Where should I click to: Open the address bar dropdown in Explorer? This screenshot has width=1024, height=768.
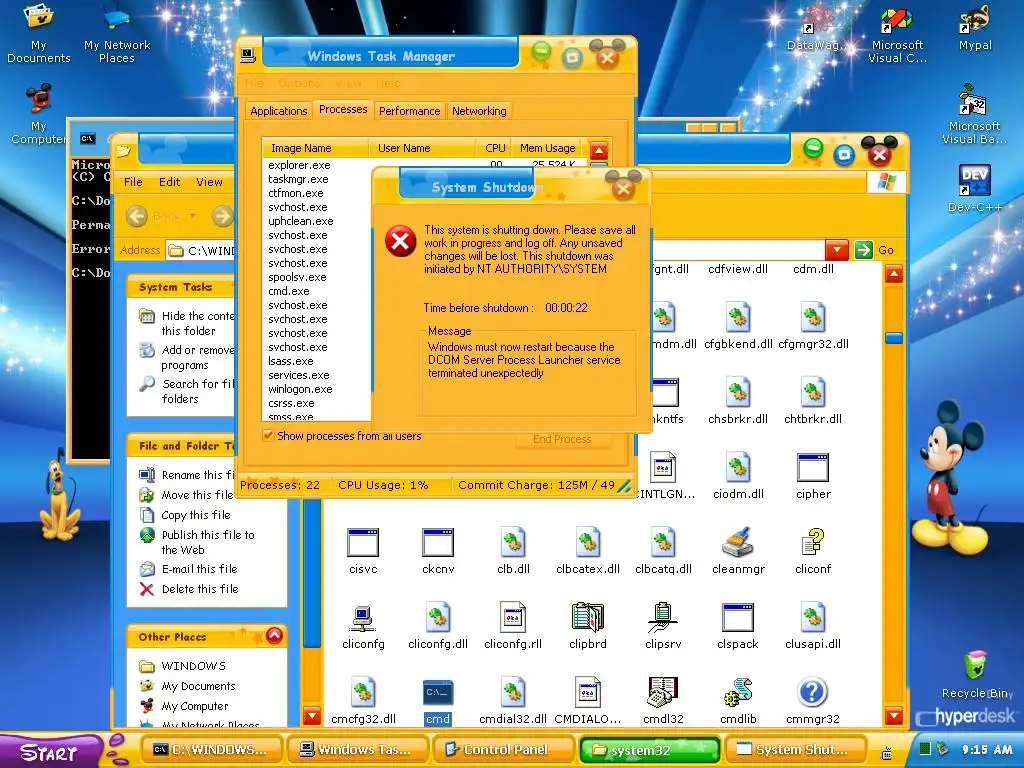837,249
